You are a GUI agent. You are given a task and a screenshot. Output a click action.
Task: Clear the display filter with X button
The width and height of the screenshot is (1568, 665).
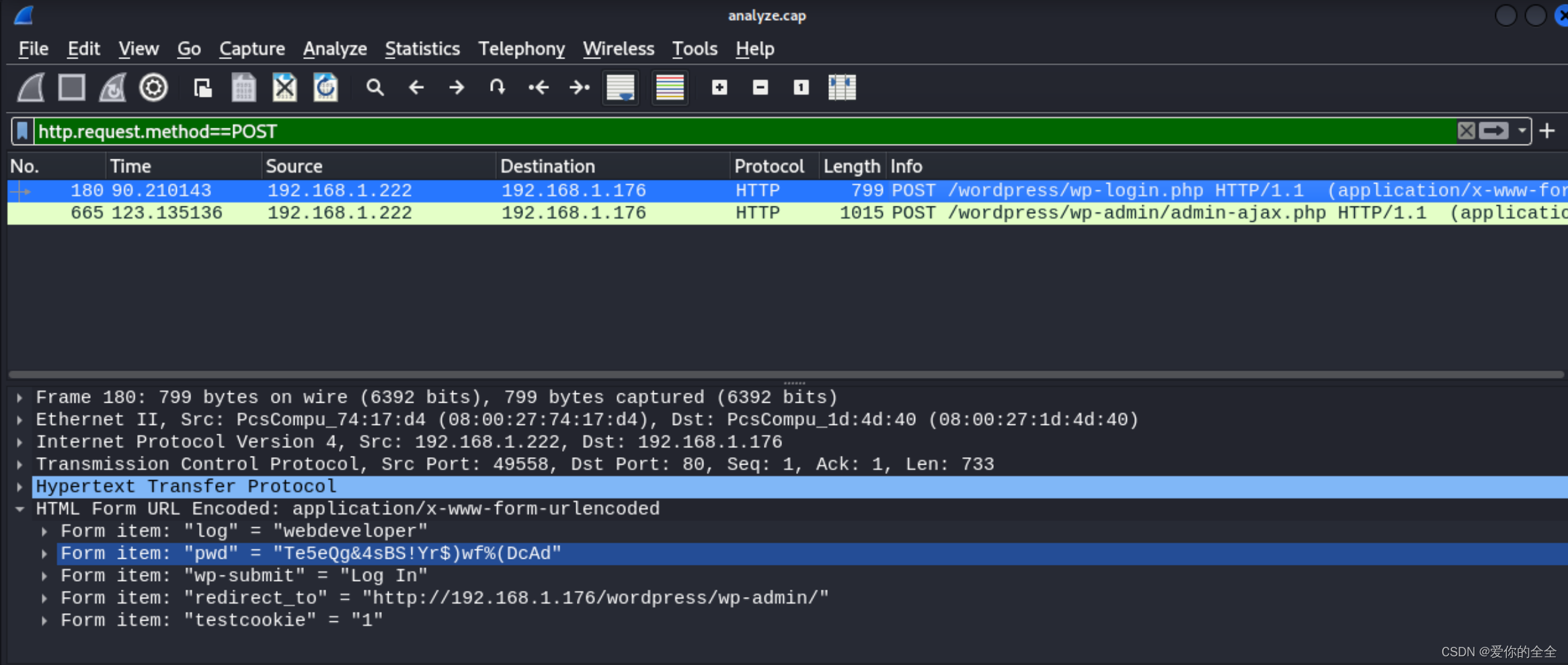click(x=1466, y=130)
